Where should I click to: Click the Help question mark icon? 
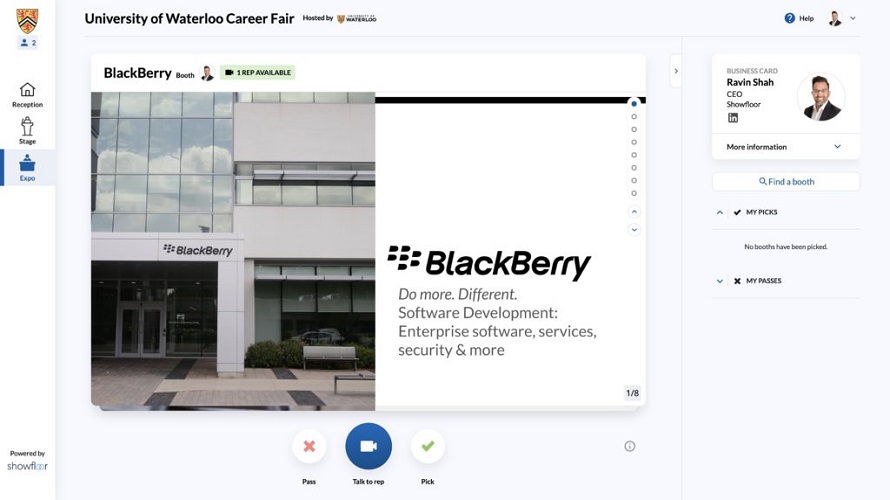790,18
